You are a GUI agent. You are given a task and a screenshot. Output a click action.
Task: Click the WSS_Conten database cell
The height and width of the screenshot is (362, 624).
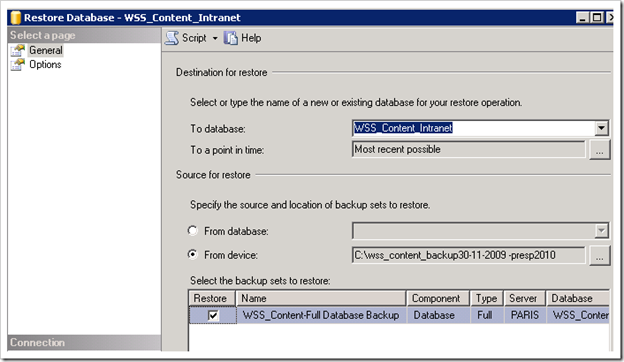[x=578, y=315]
